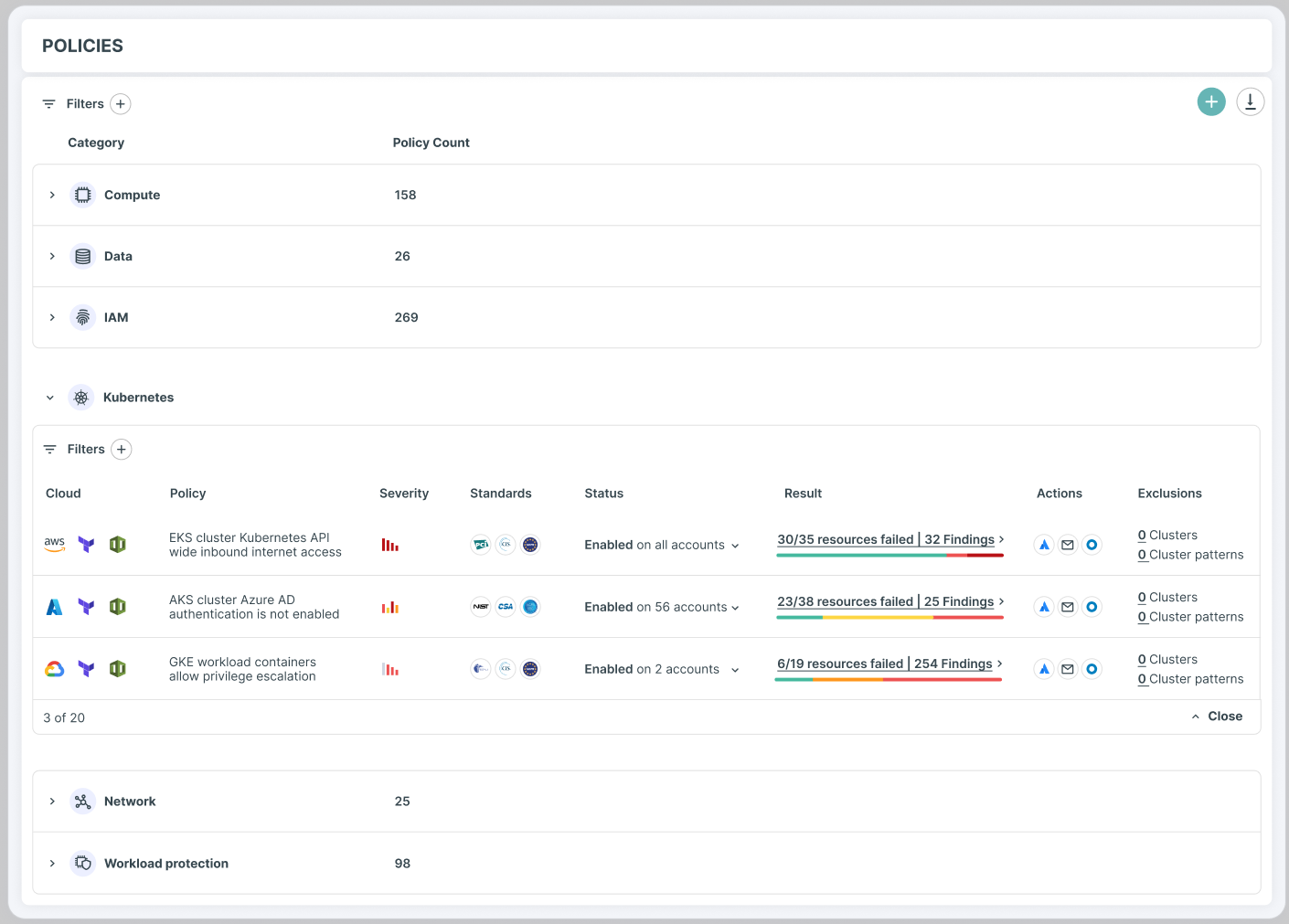Viewport: 1289px width, 924px height.
Task: Click the download export icon
Action: click(1251, 101)
